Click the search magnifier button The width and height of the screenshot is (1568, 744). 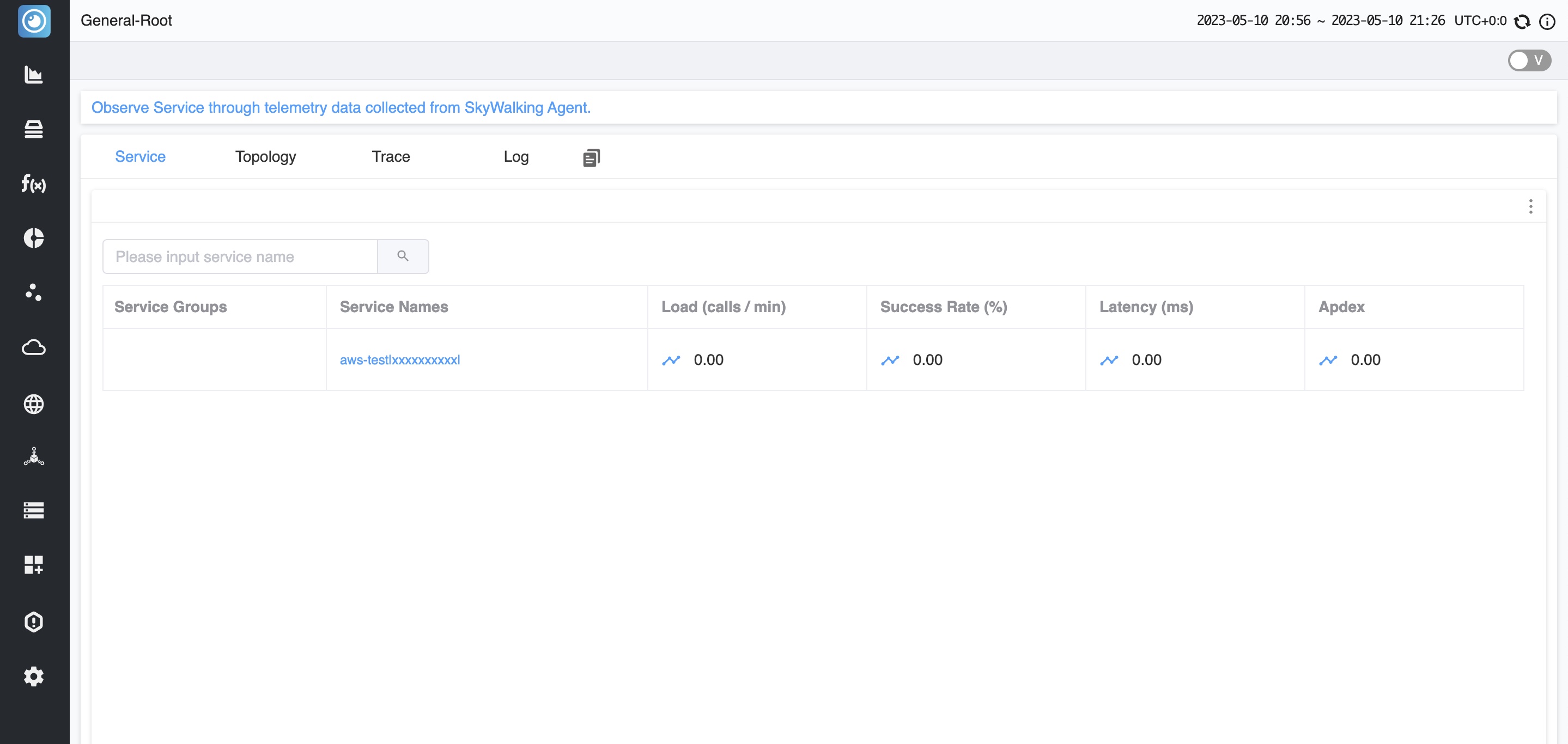tap(403, 256)
